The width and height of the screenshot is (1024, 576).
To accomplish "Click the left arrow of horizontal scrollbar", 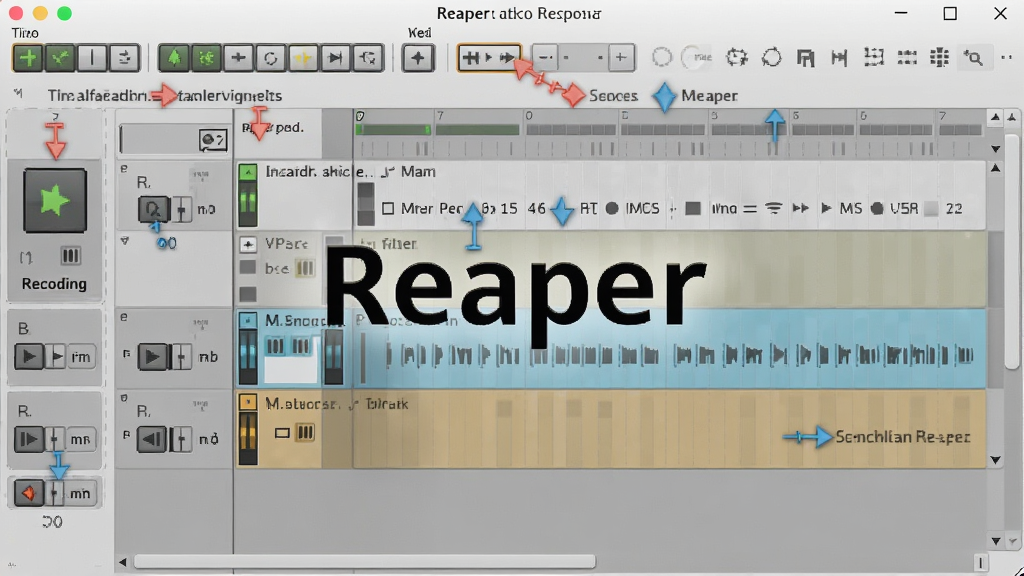I will pyautogui.click(x=123, y=562).
